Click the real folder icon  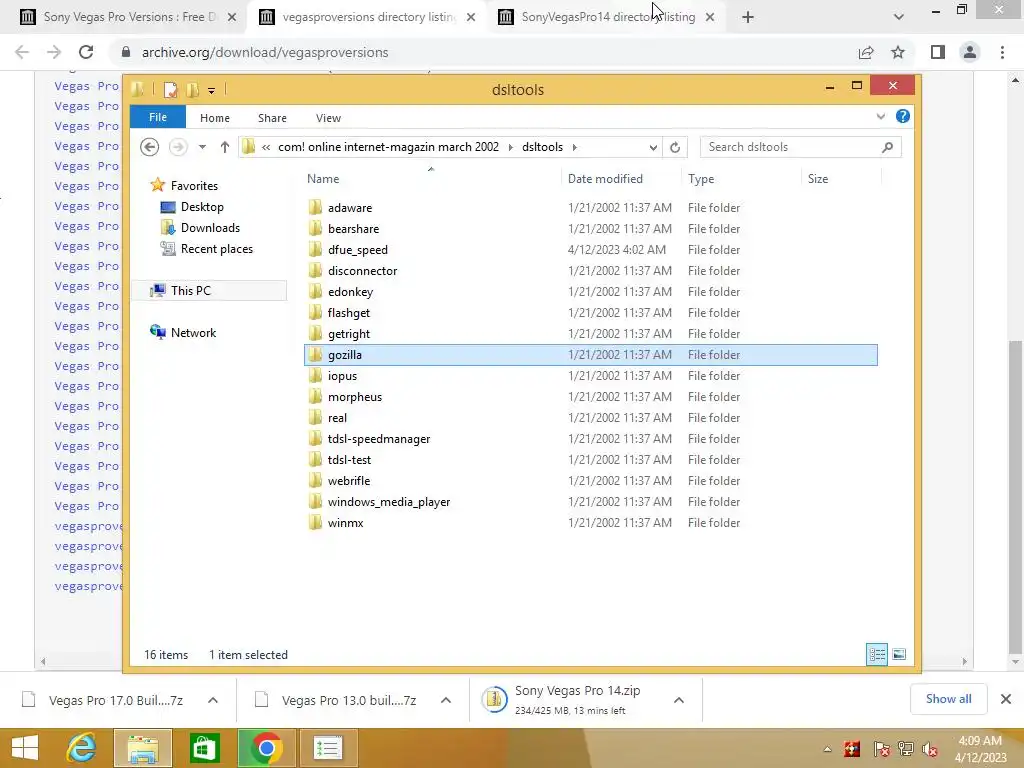pos(315,417)
